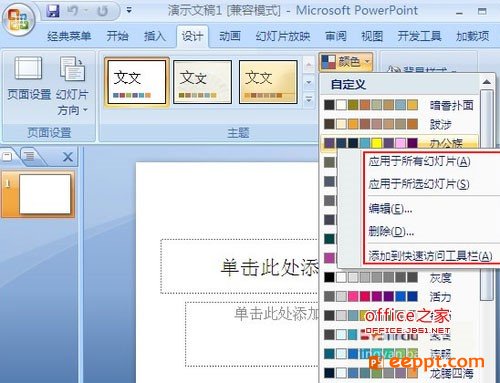Open the 幻灯片放映 tab
Image resolution: width=500 pixels, height=383 pixels.
click(283, 36)
